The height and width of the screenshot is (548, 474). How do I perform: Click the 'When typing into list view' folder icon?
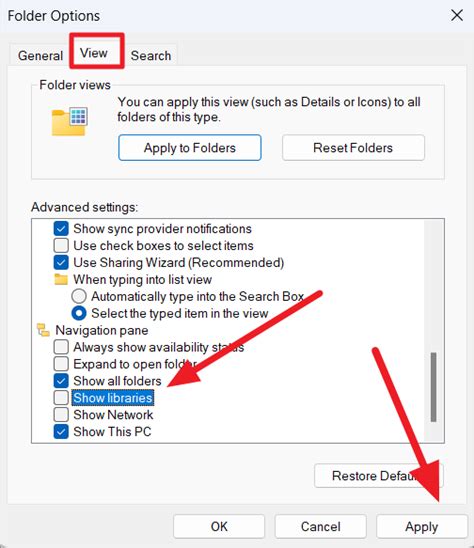click(61, 280)
